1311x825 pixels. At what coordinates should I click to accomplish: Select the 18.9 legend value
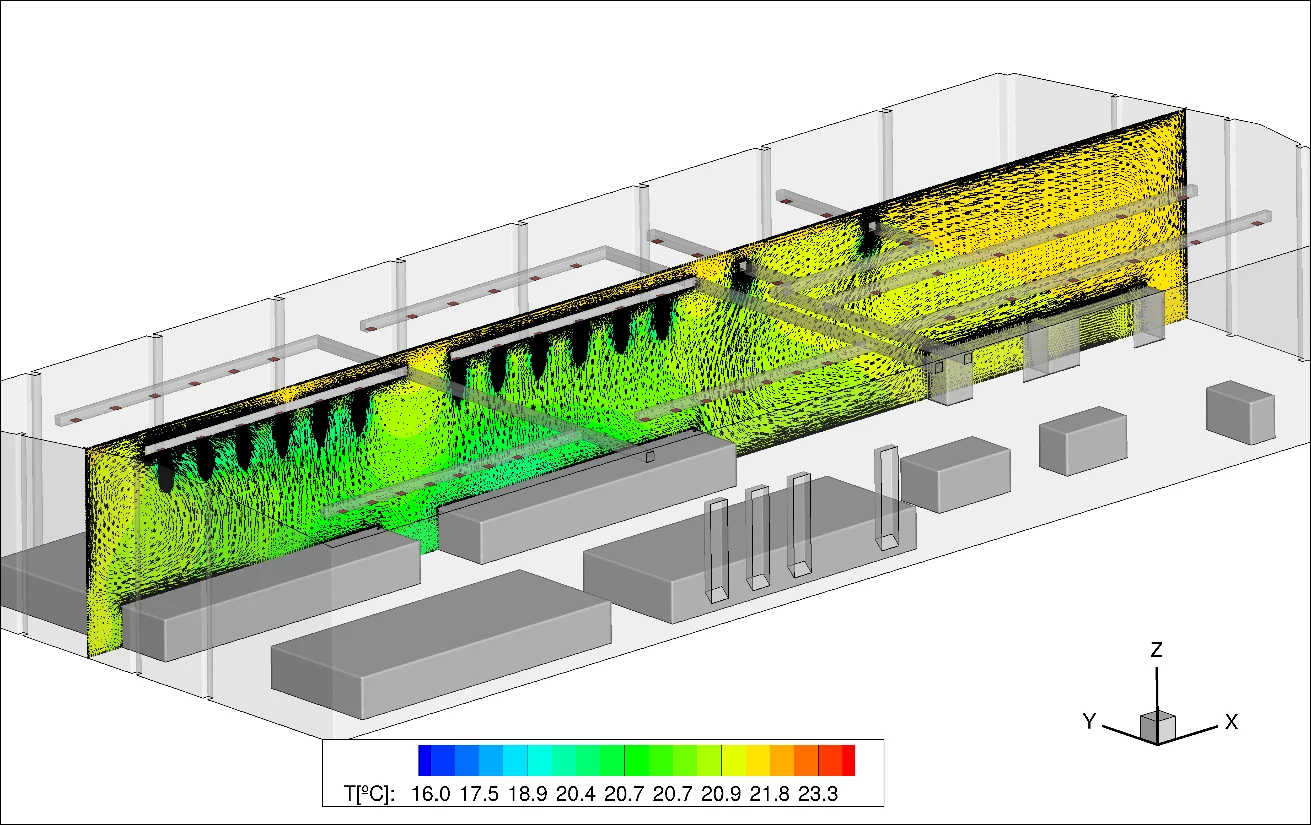[x=528, y=795]
